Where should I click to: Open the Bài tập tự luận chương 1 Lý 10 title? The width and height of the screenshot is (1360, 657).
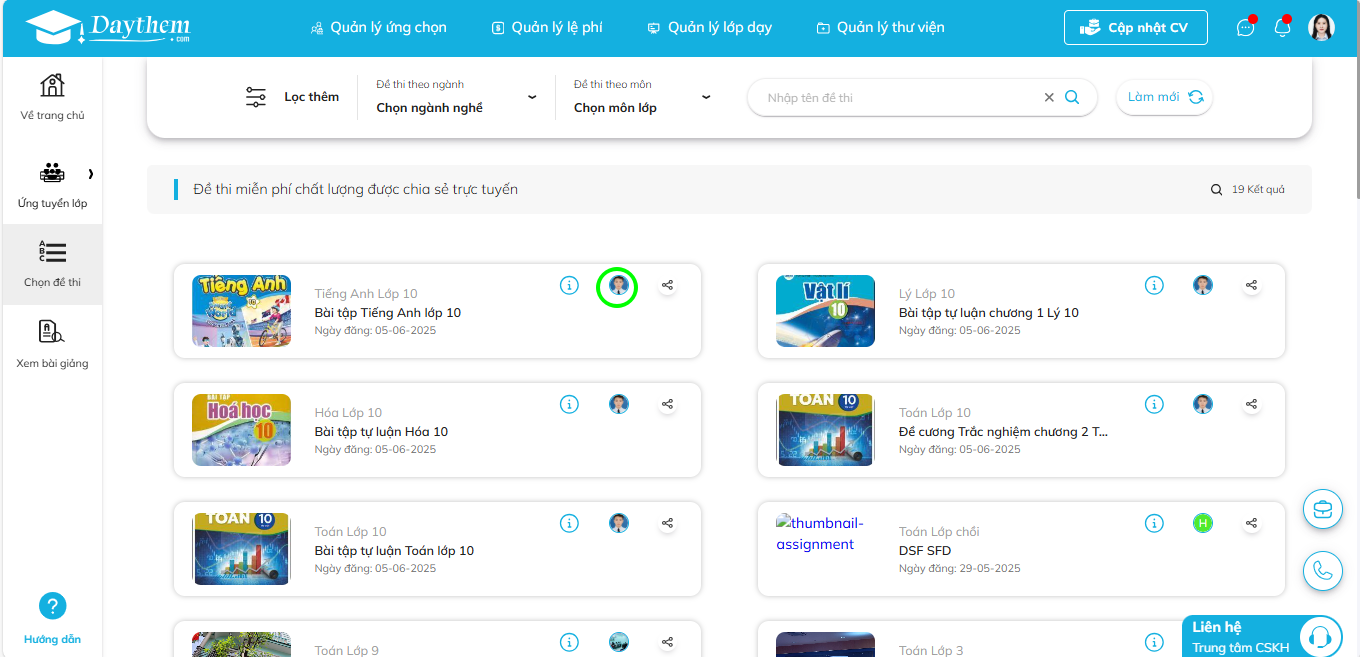coord(989,313)
